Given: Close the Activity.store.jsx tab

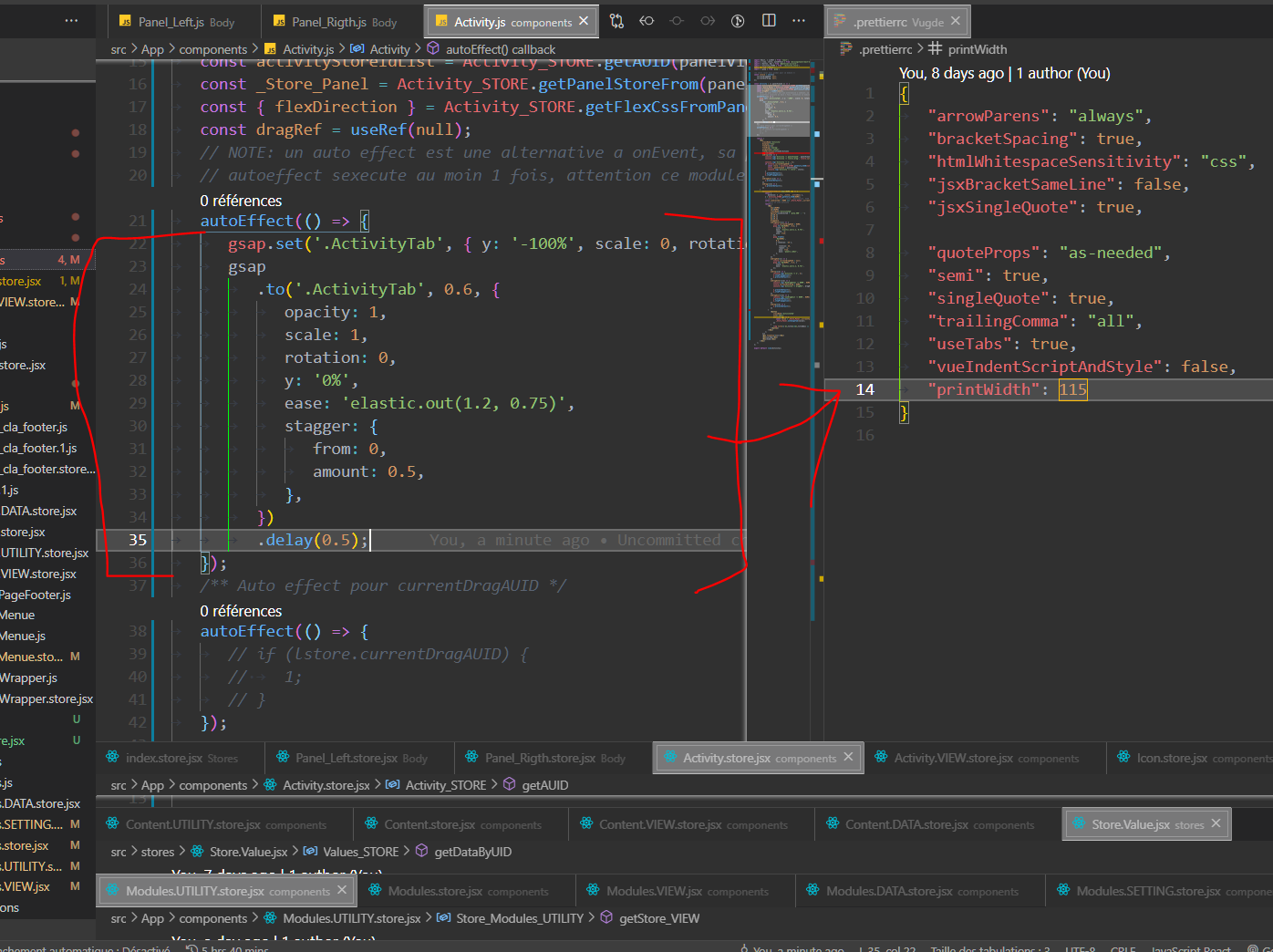Looking at the screenshot, I should [848, 757].
